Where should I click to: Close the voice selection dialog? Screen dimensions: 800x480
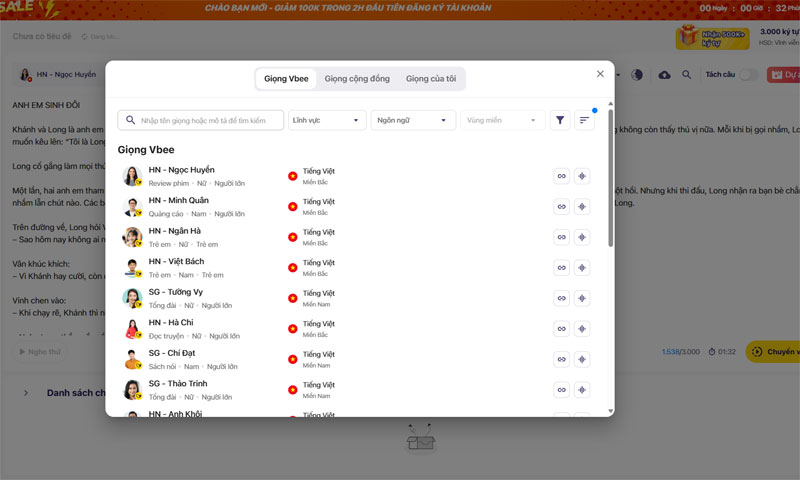click(x=600, y=74)
